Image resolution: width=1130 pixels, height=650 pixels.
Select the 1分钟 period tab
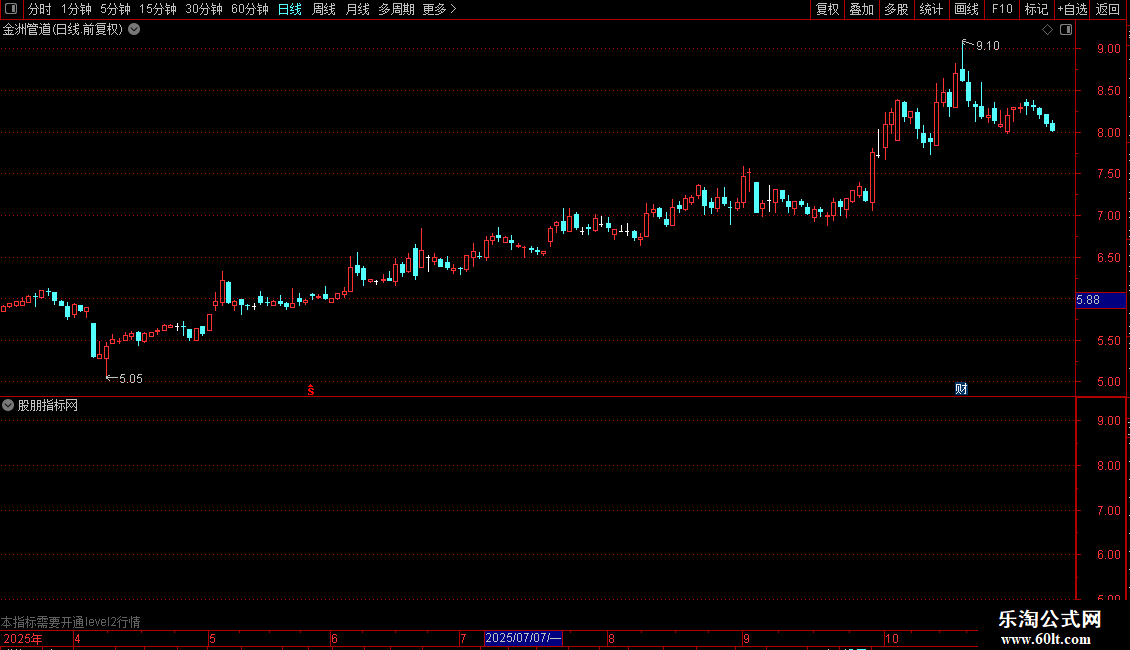point(76,9)
